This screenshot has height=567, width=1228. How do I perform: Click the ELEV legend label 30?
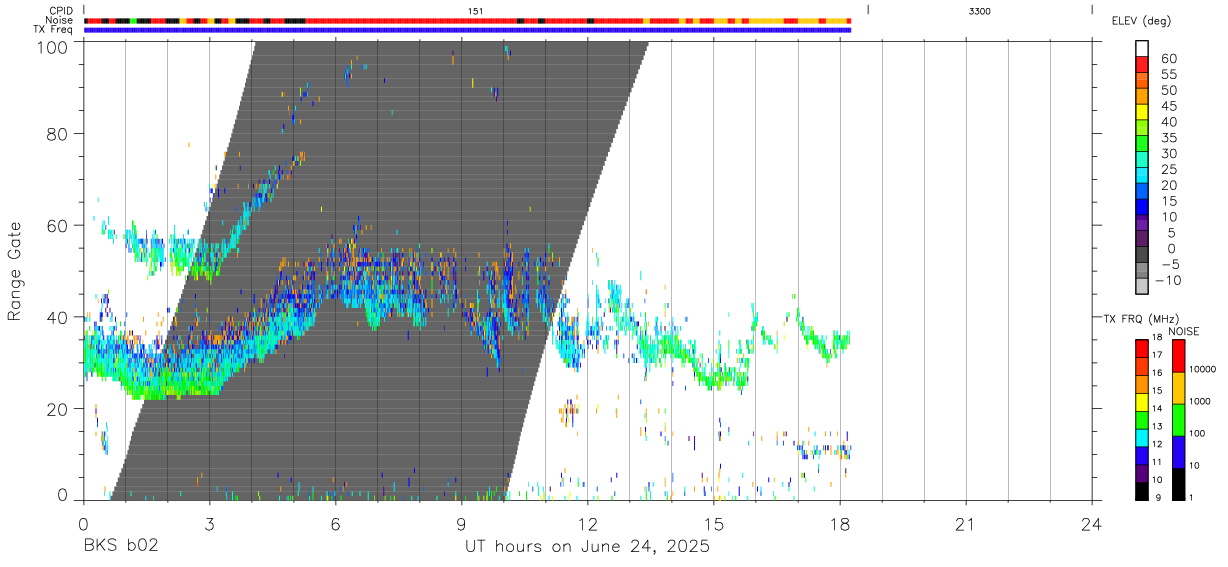(1170, 153)
